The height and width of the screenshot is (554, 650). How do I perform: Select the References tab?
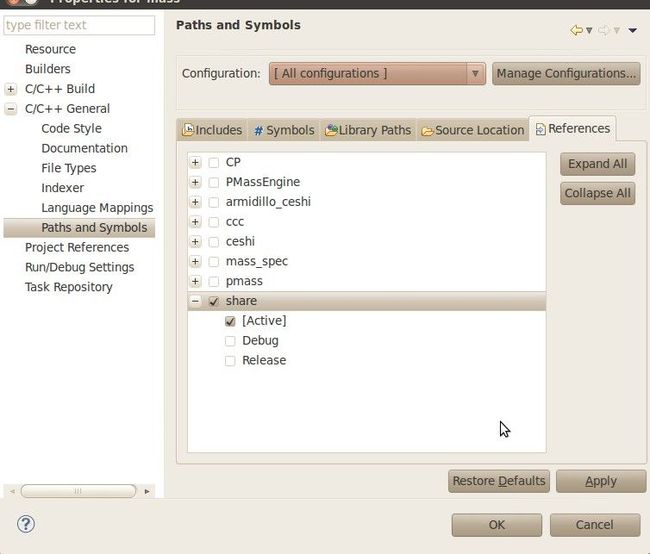(572, 129)
